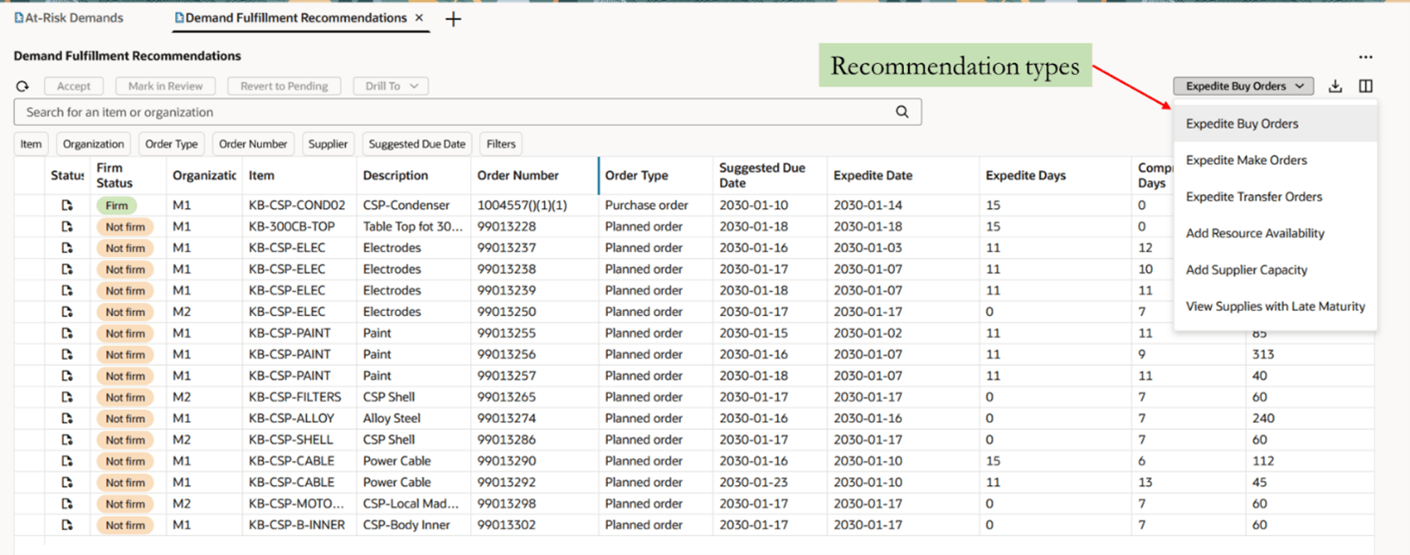
Task: Open the Order Type filter chip
Action: [x=171, y=144]
